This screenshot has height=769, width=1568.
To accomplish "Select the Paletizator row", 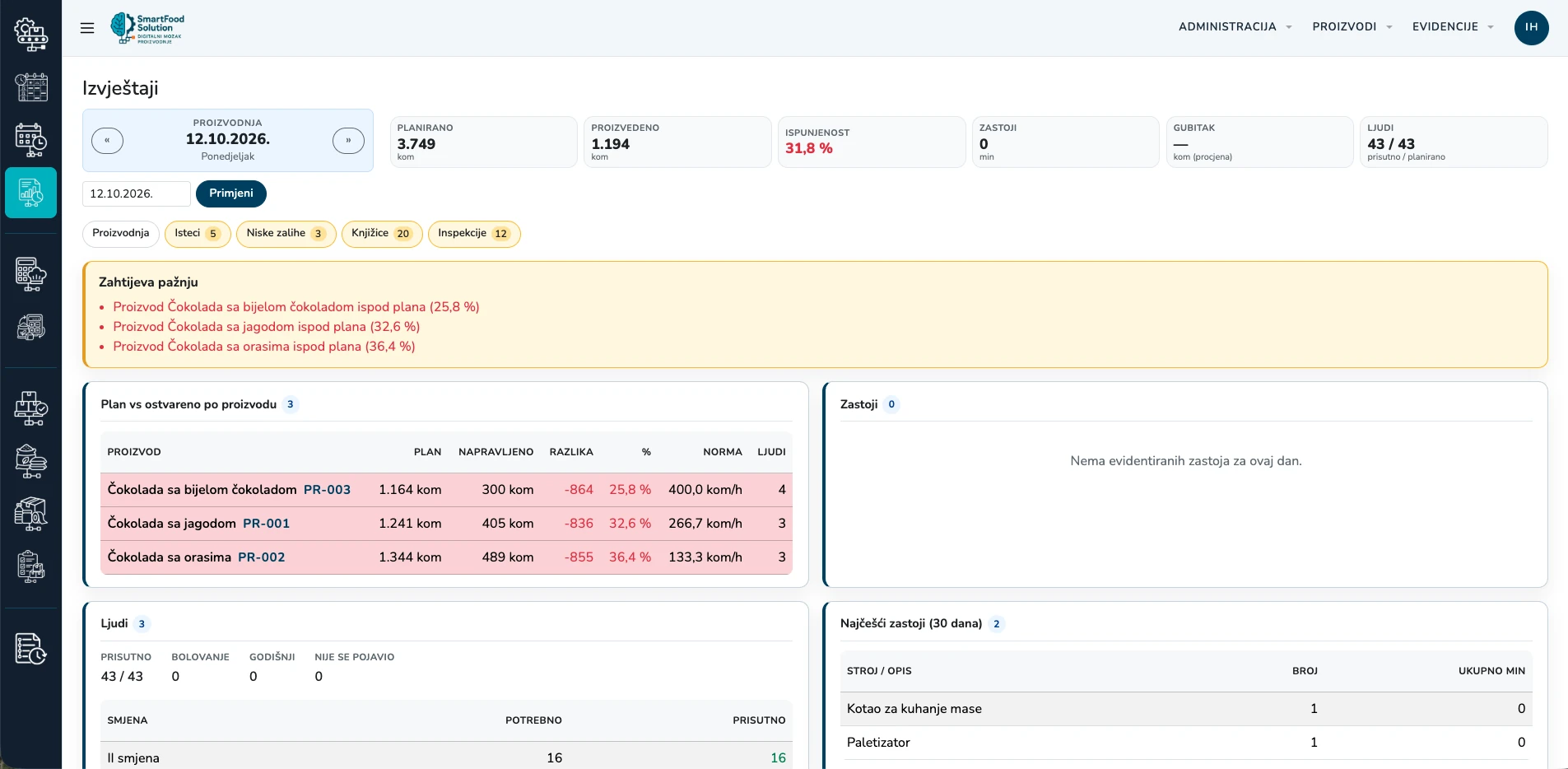I will [1186, 743].
